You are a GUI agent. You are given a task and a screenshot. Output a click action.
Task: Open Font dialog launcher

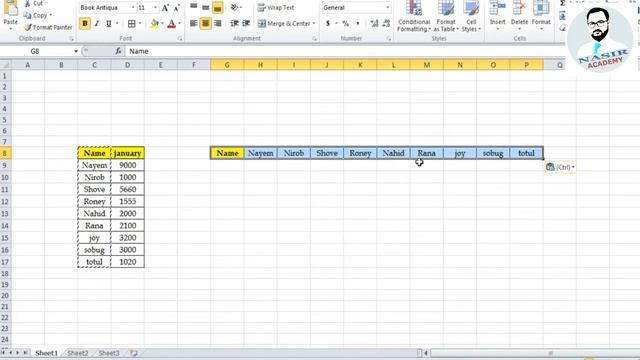pyautogui.click(x=180, y=38)
